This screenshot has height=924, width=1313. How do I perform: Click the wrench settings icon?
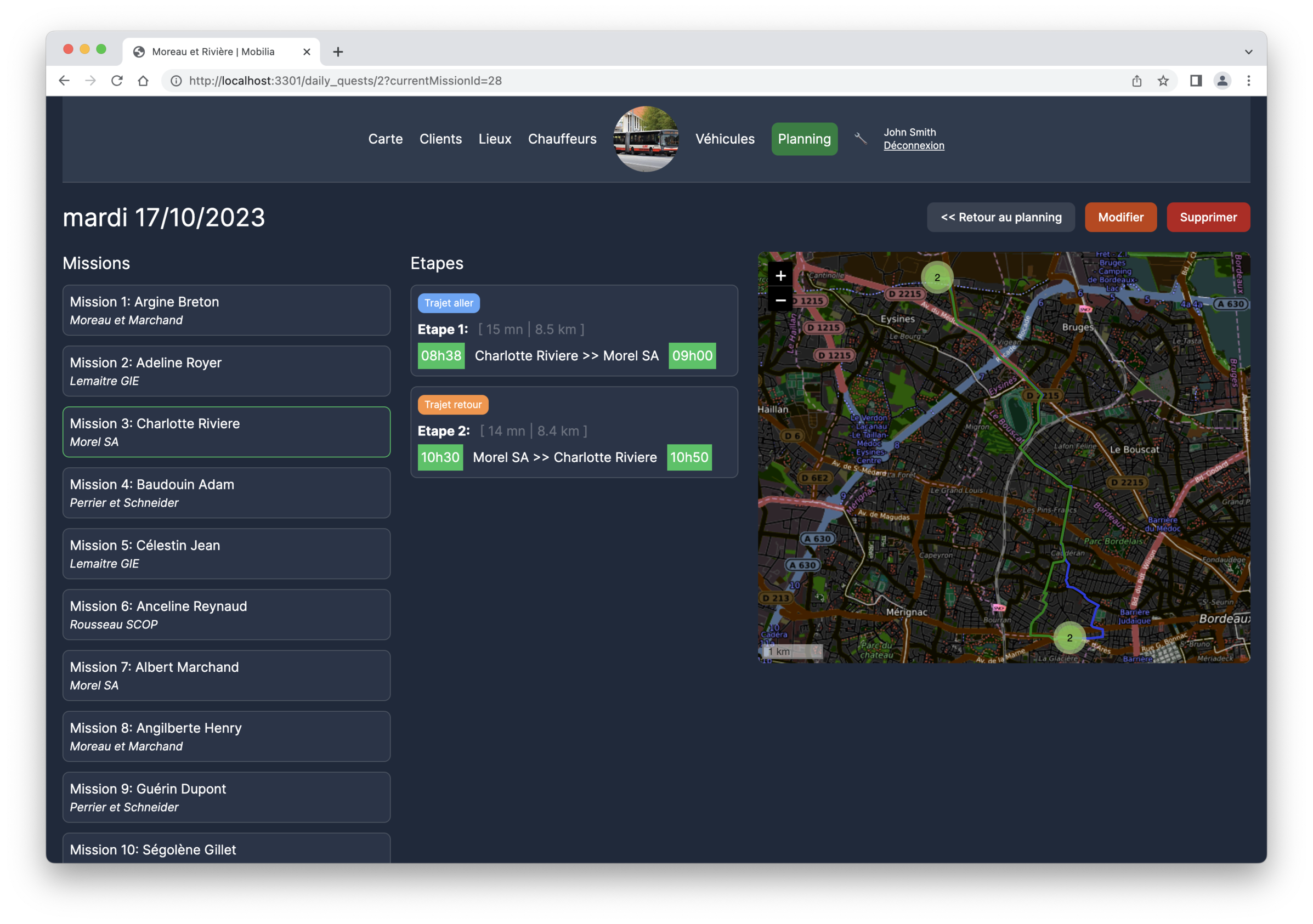860,138
